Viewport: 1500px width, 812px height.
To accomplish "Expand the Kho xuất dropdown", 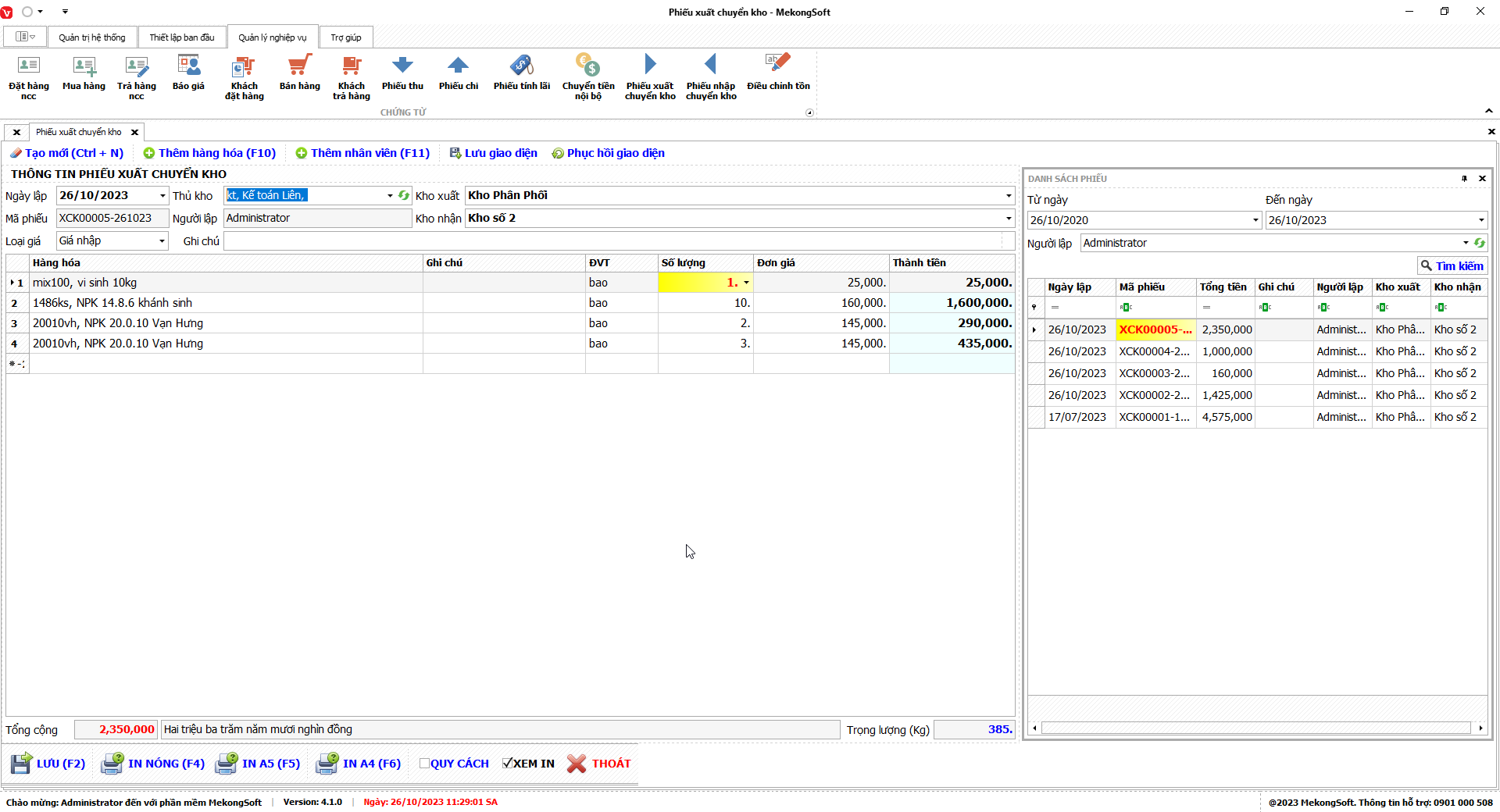I will [1008, 196].
